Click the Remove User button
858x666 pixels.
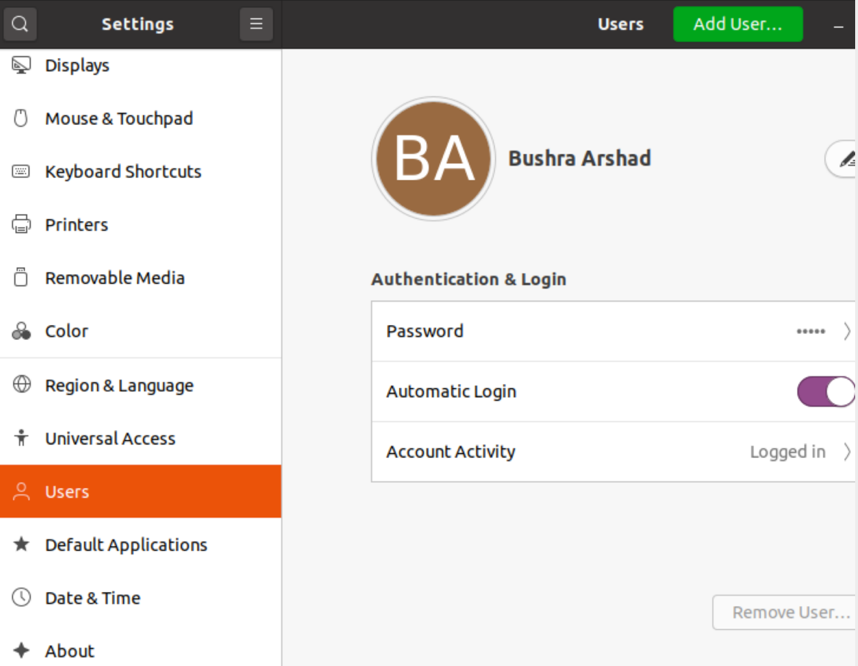click(x=786, y=613)
